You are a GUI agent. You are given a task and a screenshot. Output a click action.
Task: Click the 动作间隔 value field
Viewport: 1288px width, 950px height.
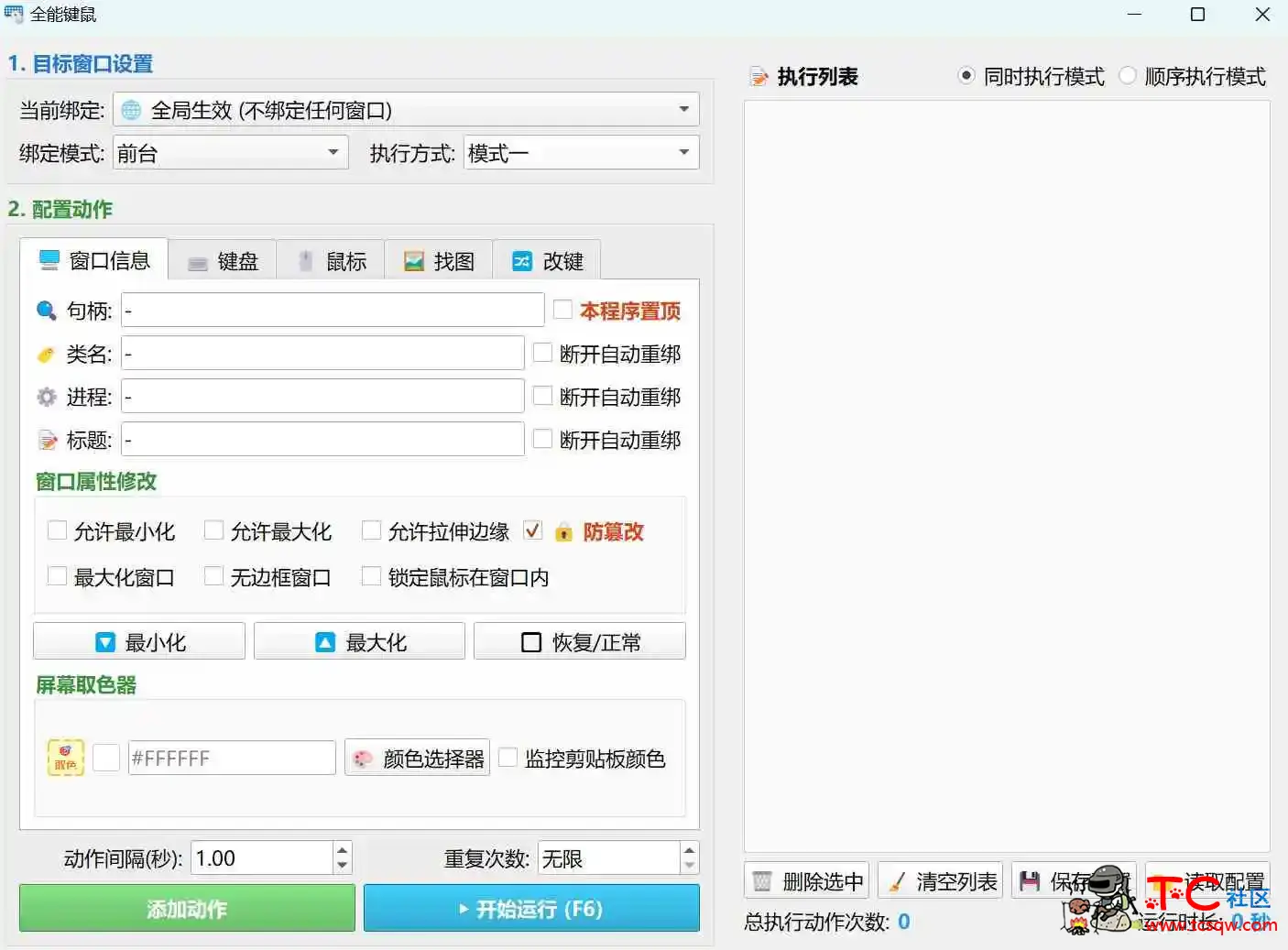coord(262,858)
